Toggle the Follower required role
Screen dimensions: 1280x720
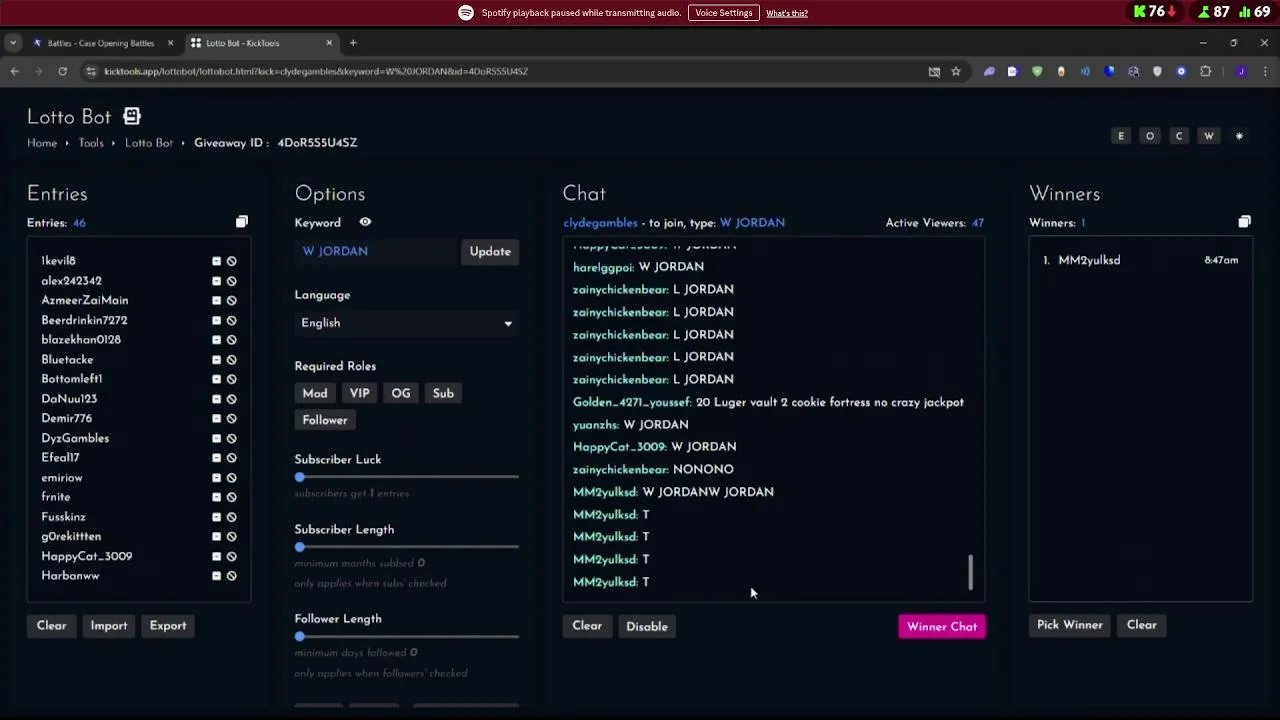coord(325,420)
